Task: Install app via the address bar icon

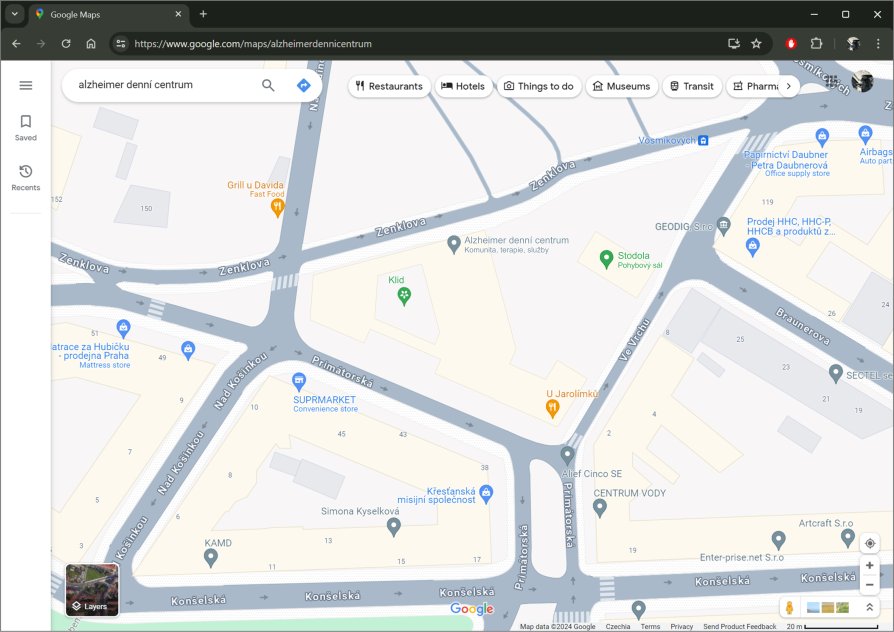Action: (734, 44)
